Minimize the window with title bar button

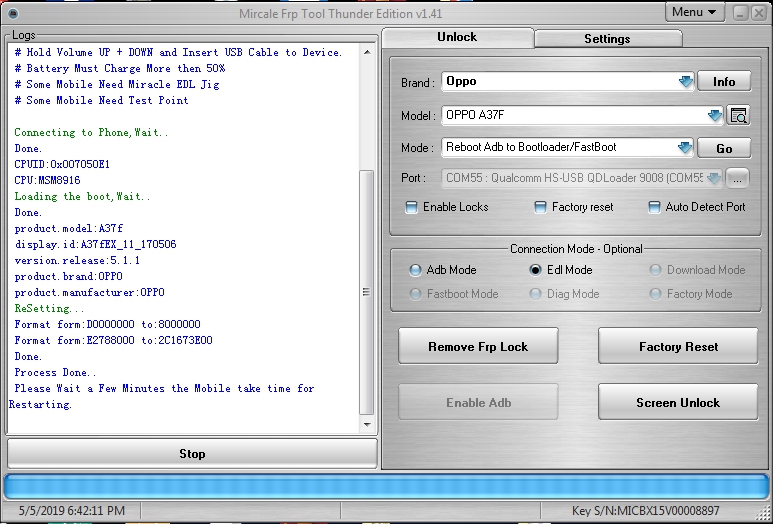[x=740, y=13]
